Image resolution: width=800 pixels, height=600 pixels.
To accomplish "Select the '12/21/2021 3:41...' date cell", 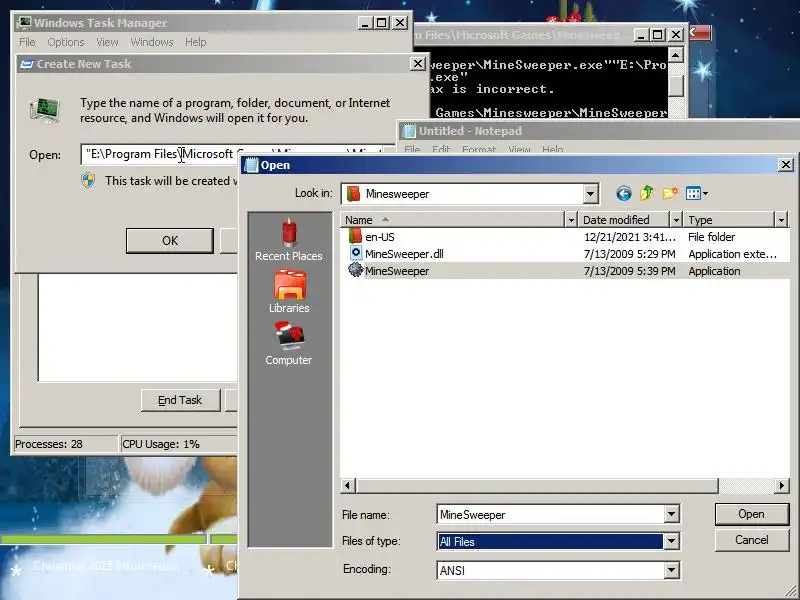I will (x=630, y=237).
